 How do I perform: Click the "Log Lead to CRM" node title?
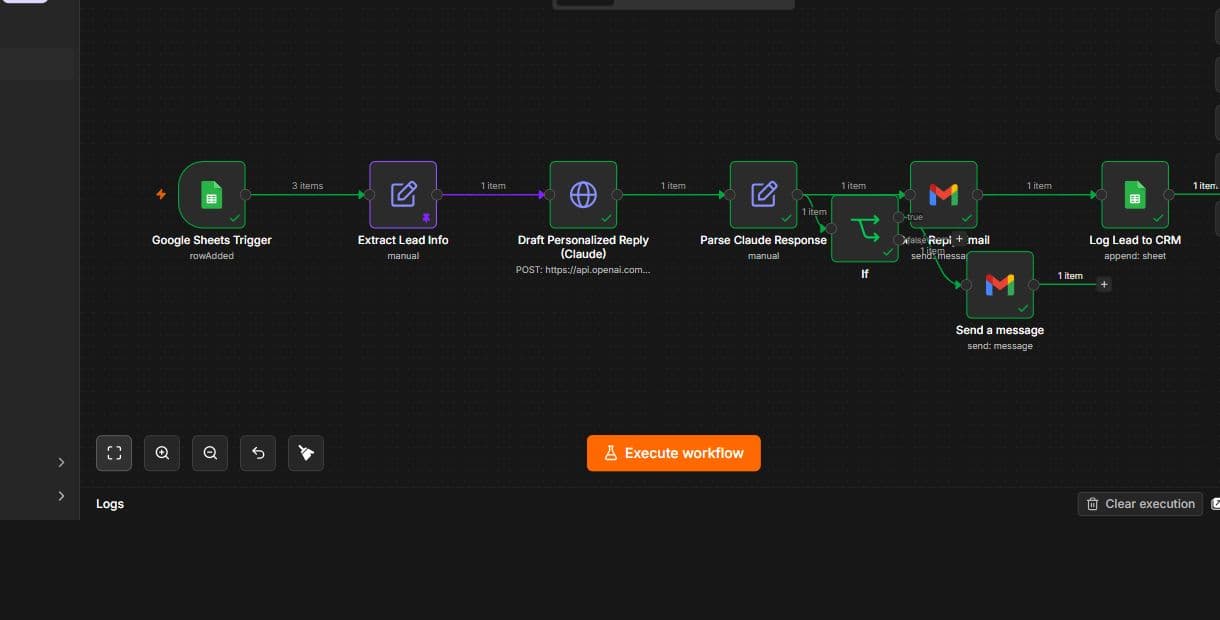pos(1135,240)
